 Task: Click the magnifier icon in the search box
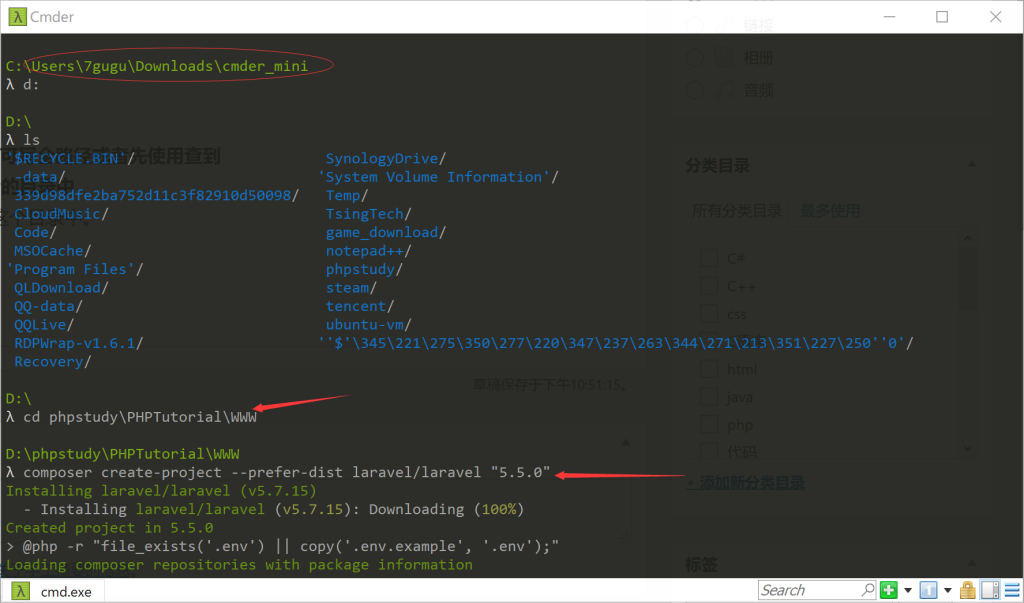point(868,590)
